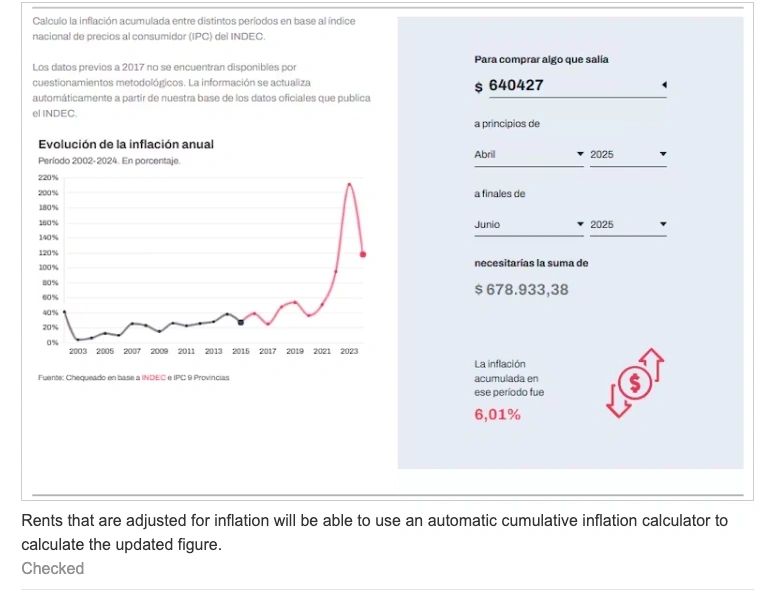Screen dimensions: 779x594
Task: Click the red 2024 endpoint dot on chart
Action: tap(363, 254)
